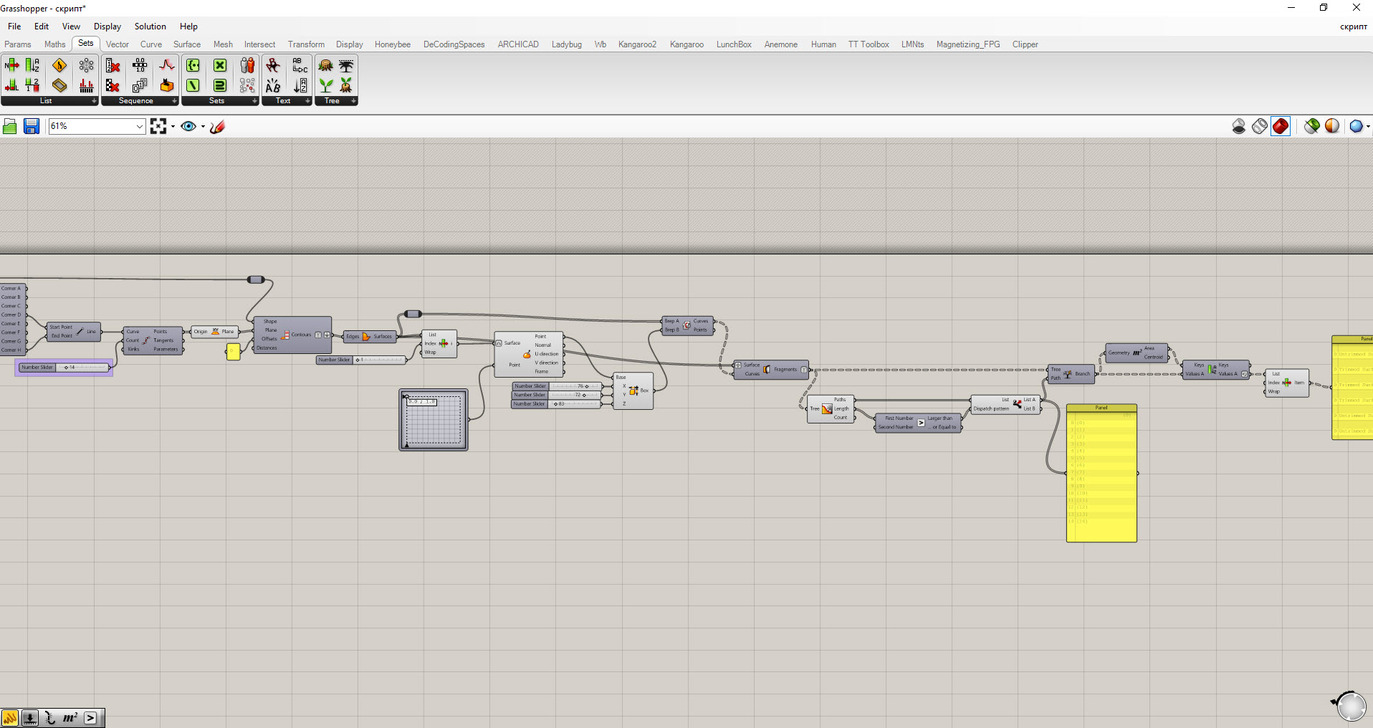Select the Jitter component icon

(x=167, y=85)
